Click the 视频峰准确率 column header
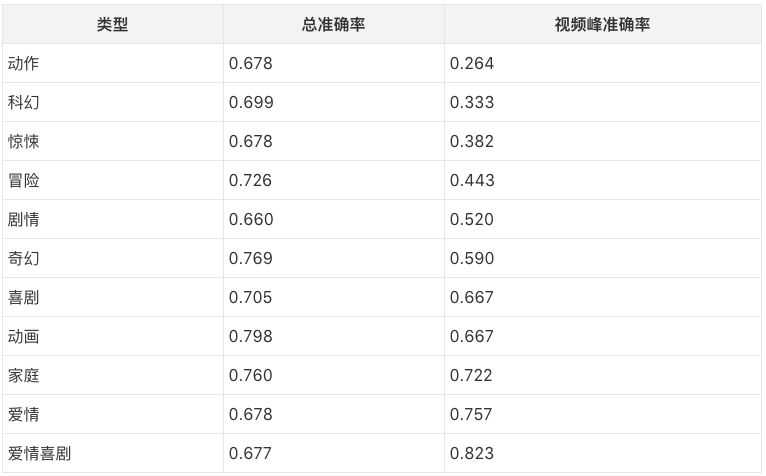This screenshot has width=766, height=476. (602, 25)
